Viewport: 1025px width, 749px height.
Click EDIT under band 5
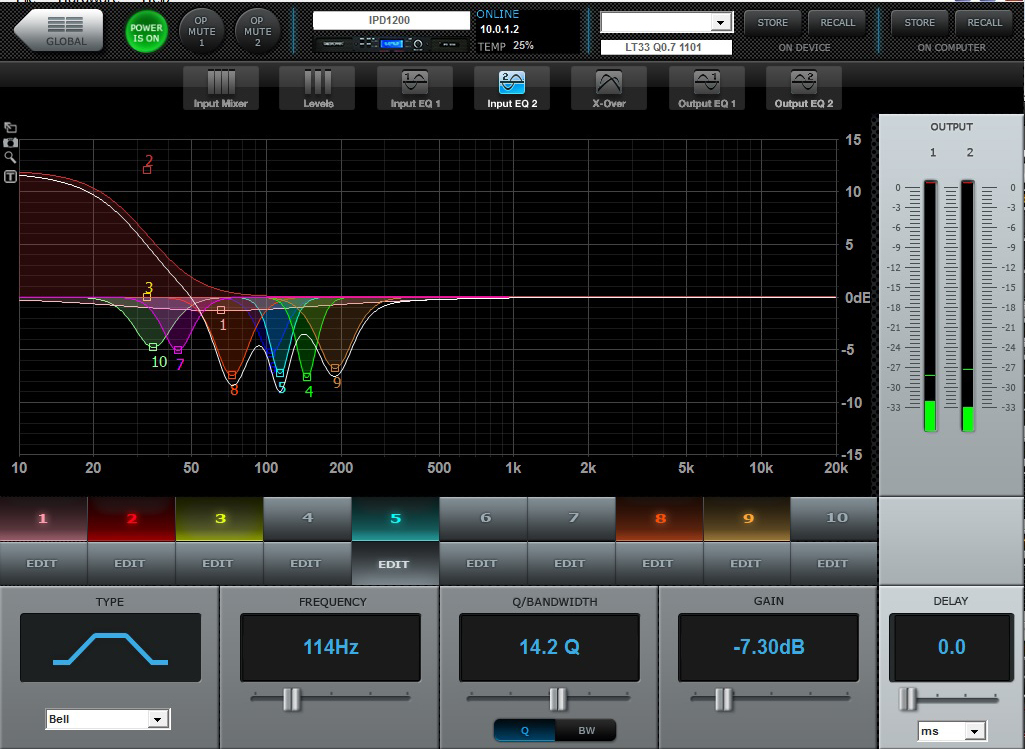pyautogui.click(x=395, y=563)
